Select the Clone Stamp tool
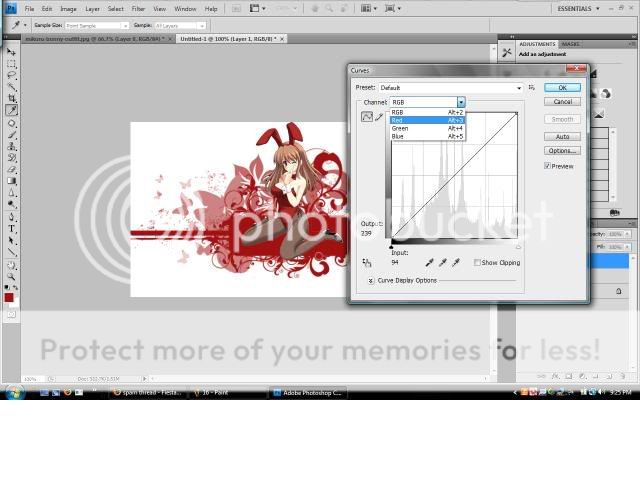The width and height of the screenshot is (640, 485). coord(11,146)
